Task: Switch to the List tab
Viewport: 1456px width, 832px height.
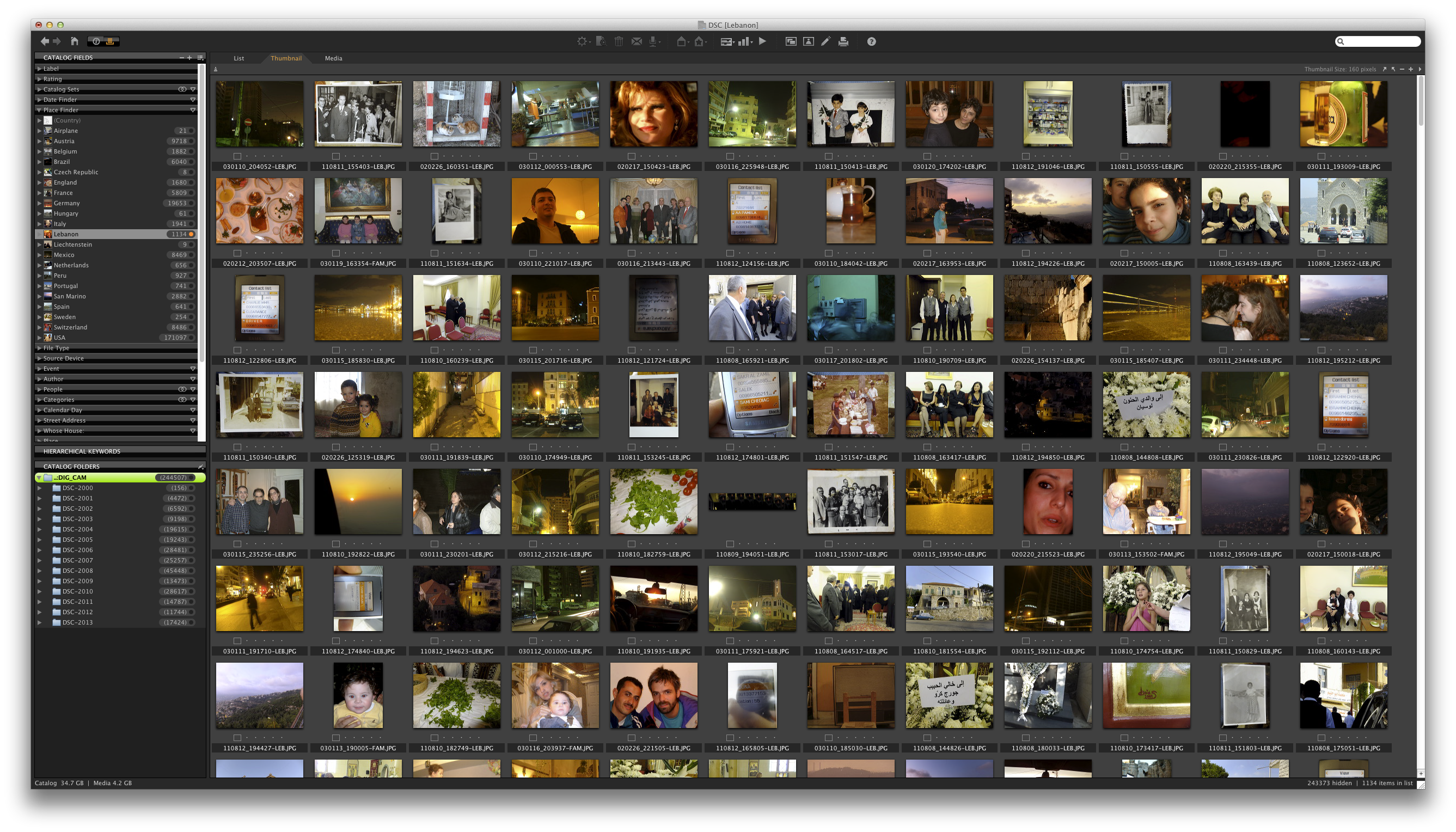Action: click(238, 58)
